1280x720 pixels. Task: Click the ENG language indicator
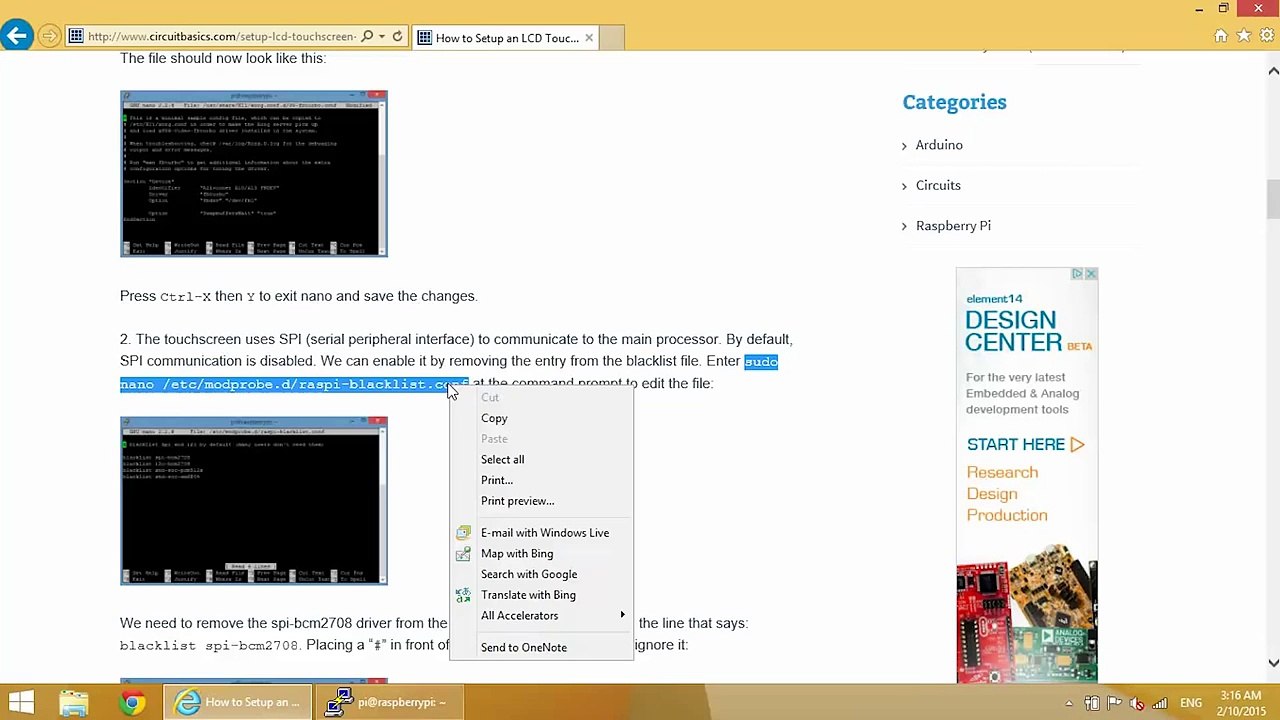[1191, 703]
